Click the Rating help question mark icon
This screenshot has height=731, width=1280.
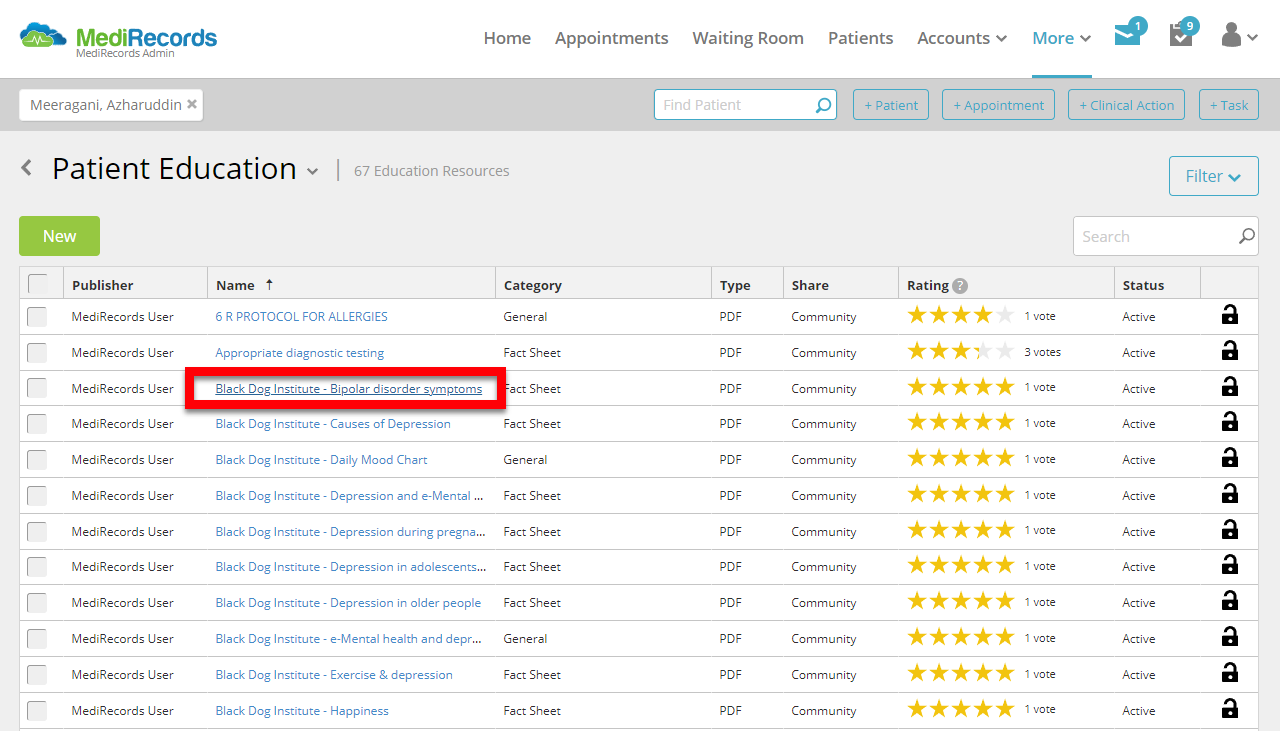pos(960,285)
